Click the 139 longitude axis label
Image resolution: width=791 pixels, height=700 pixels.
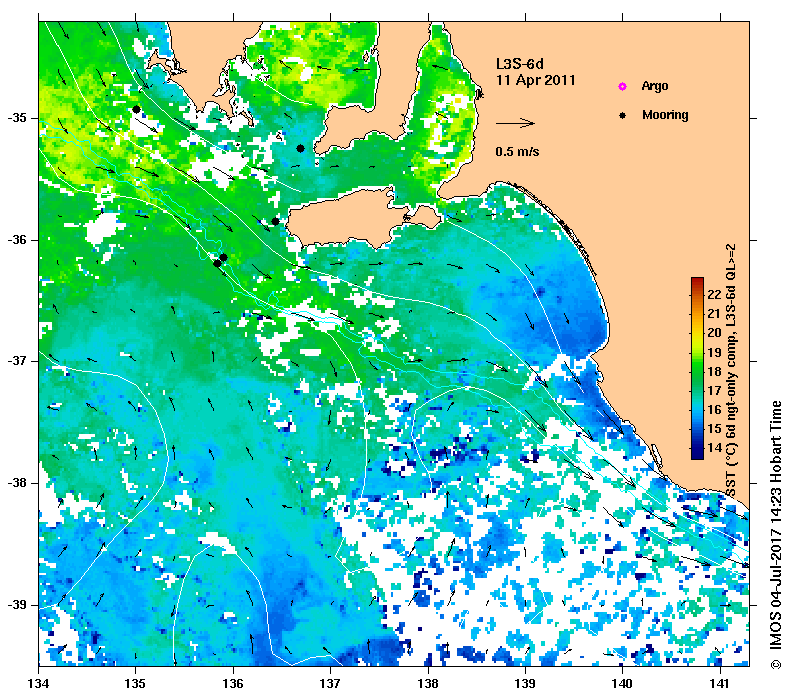pyautogui.click(x=526, y=684)
